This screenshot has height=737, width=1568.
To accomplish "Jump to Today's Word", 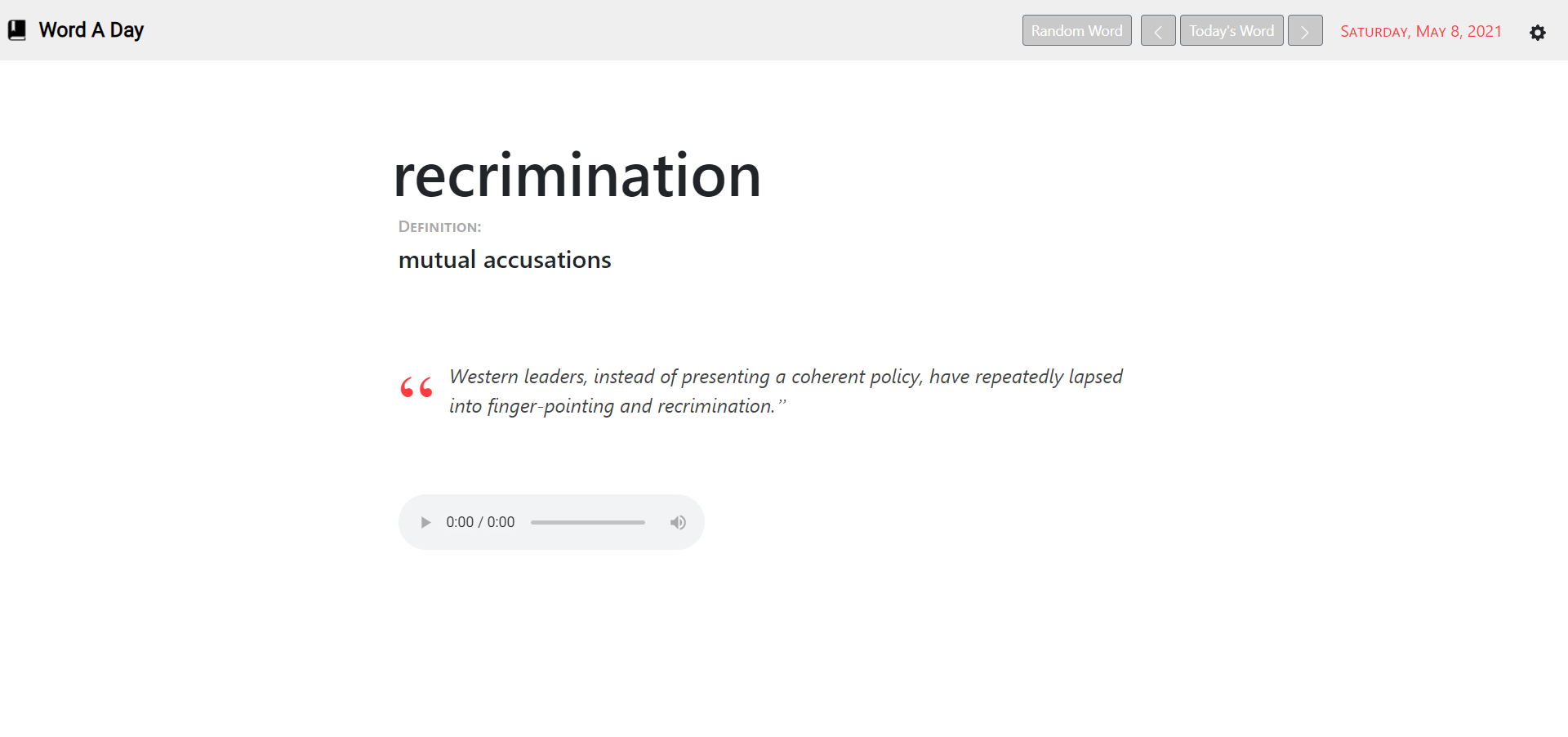I will coord(1232,30).
